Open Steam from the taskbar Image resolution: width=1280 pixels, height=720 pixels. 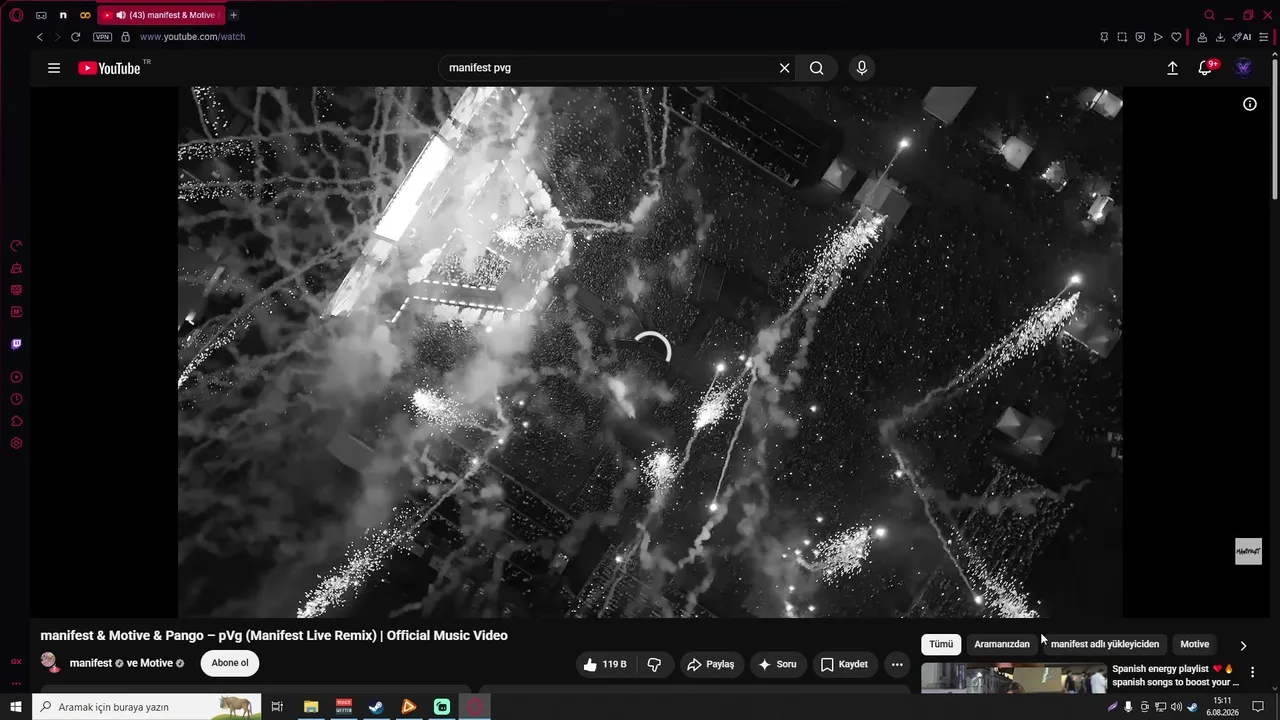coord(376,707)
